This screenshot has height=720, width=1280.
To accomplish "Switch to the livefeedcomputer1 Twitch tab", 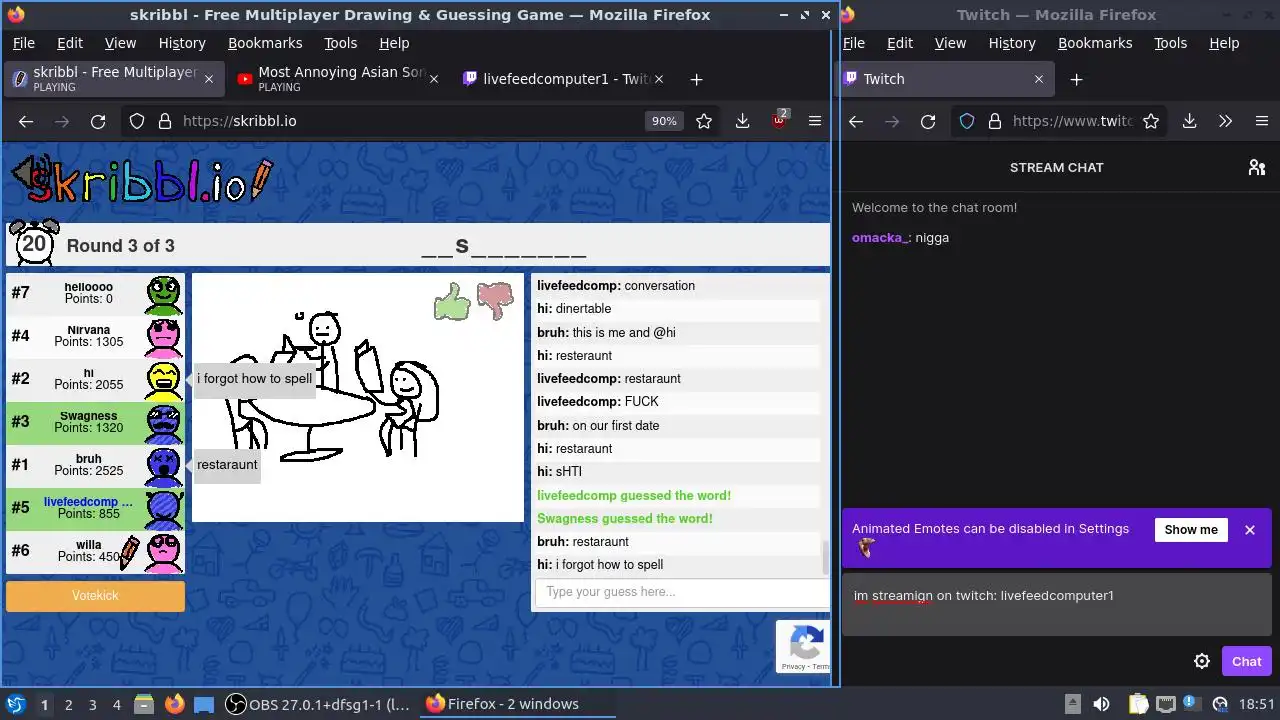I will tap(564, 79).
